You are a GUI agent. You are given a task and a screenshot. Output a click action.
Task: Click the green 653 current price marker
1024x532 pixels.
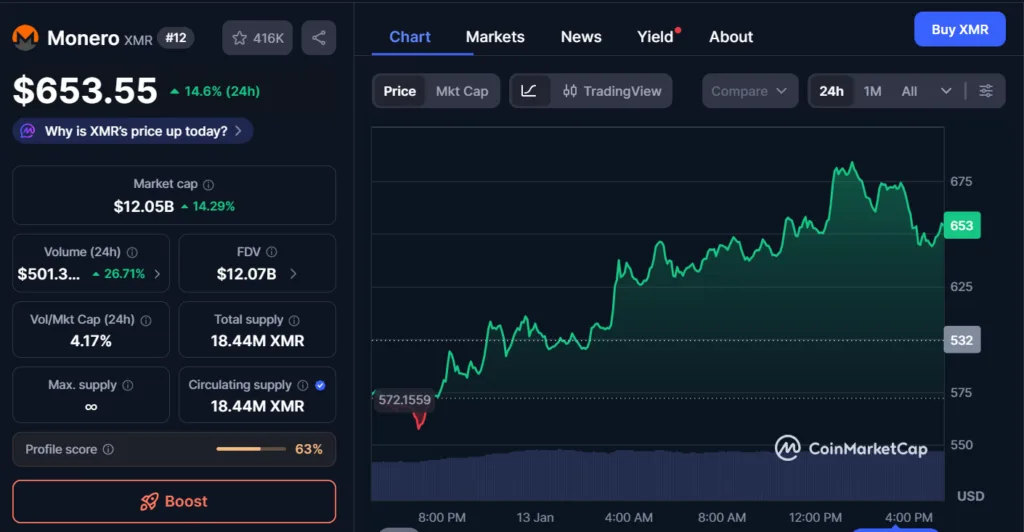tap(962, 226)
